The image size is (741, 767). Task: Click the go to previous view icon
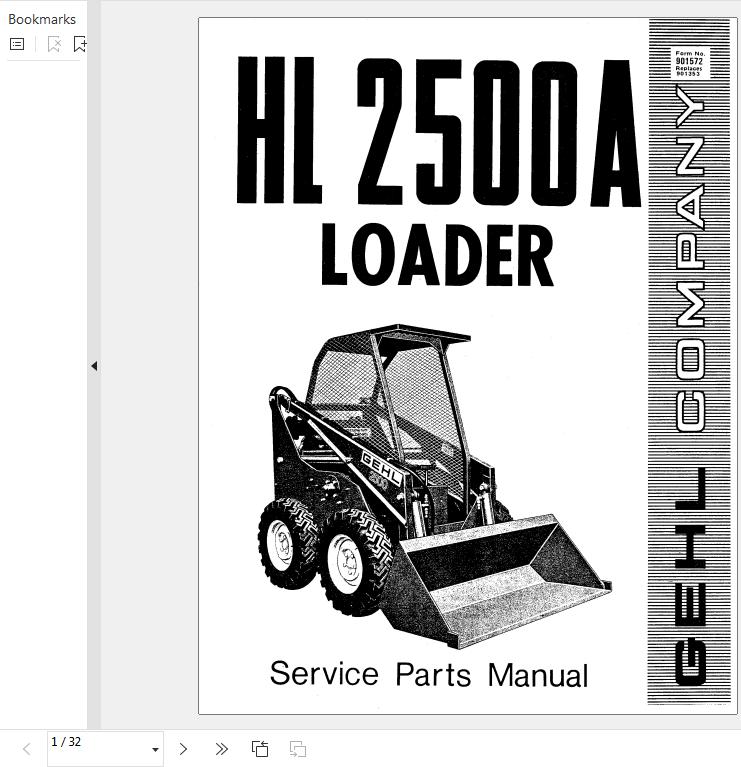coord(260,749)
